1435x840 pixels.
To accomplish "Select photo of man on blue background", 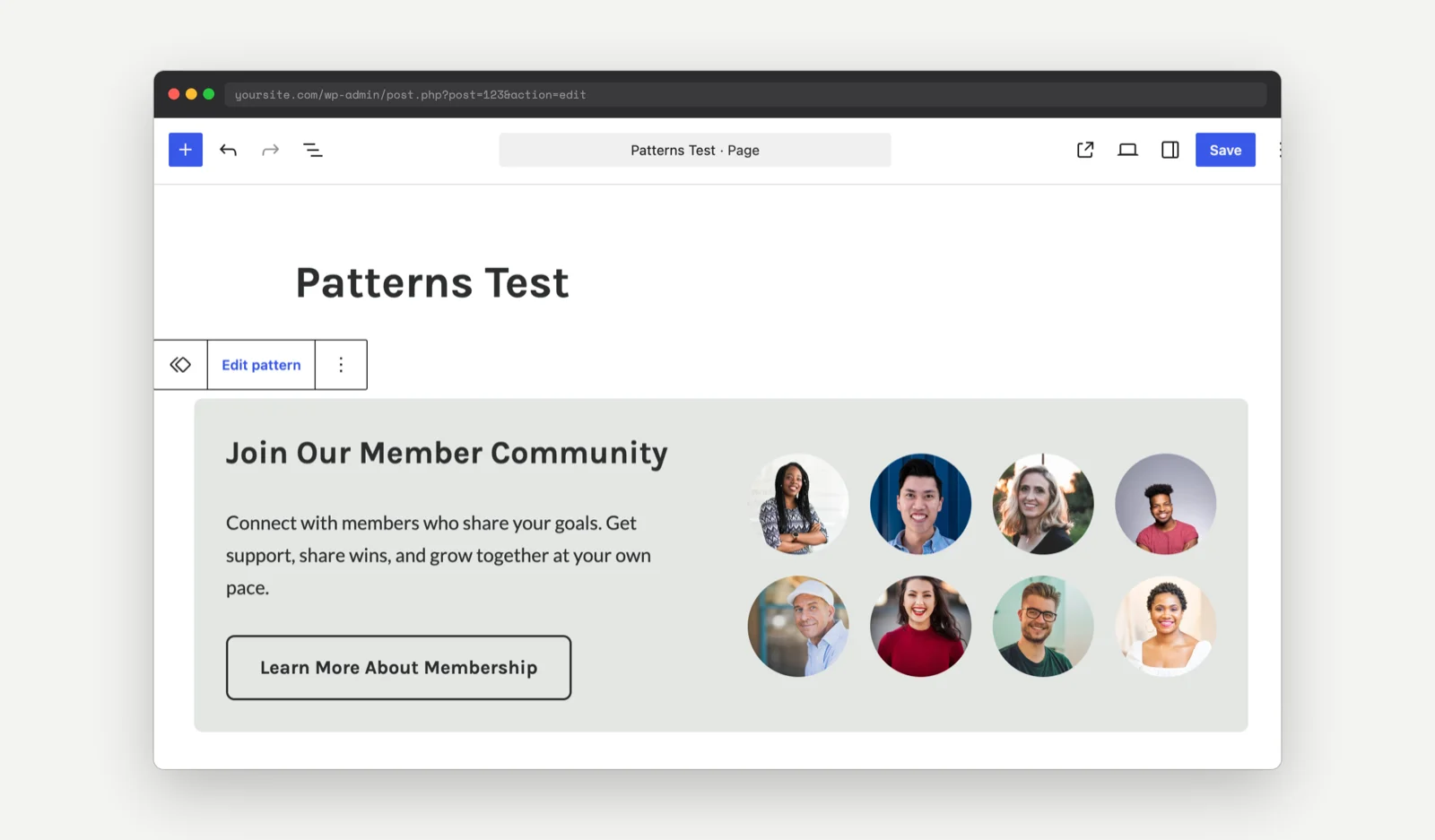I will (920, 504).
